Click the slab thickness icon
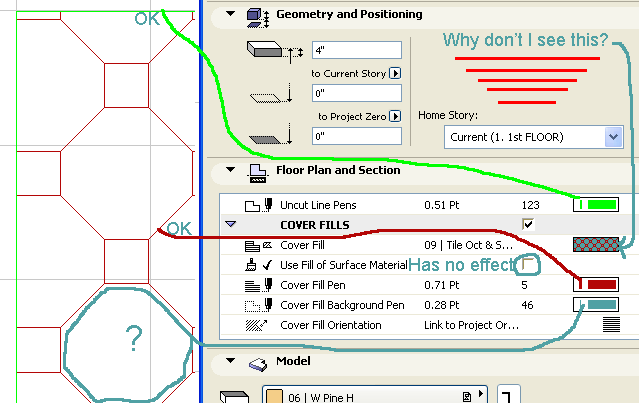 274,52
